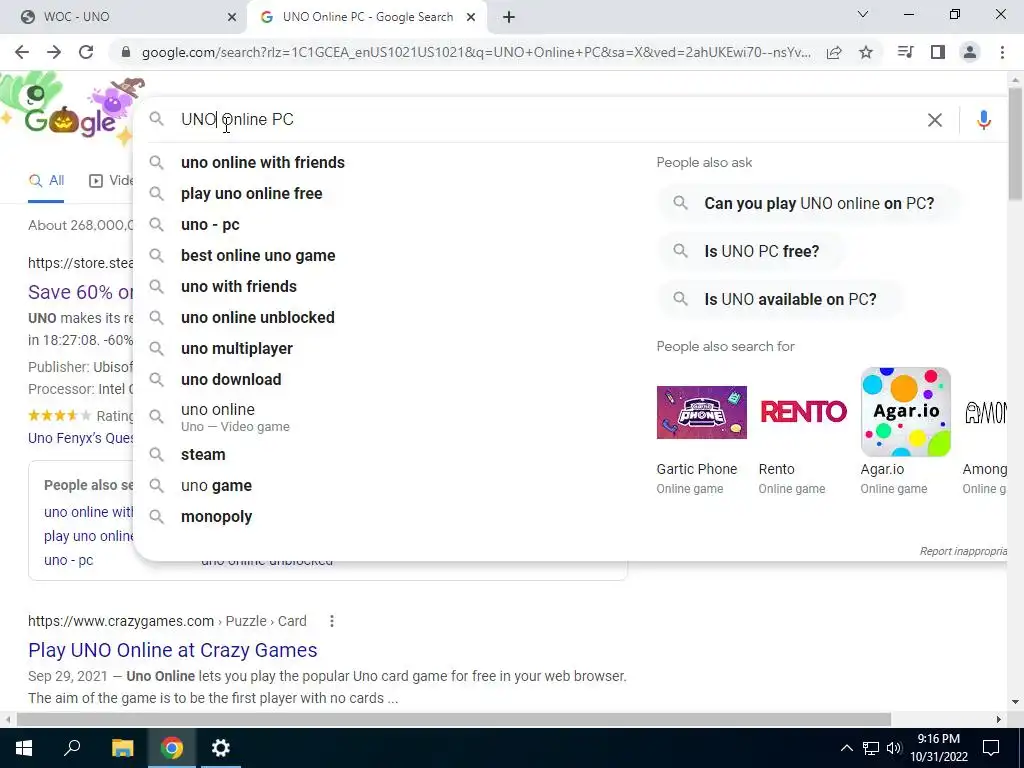Go forward to the next page
The image size is (1024, 768).
tap(54, 52)
